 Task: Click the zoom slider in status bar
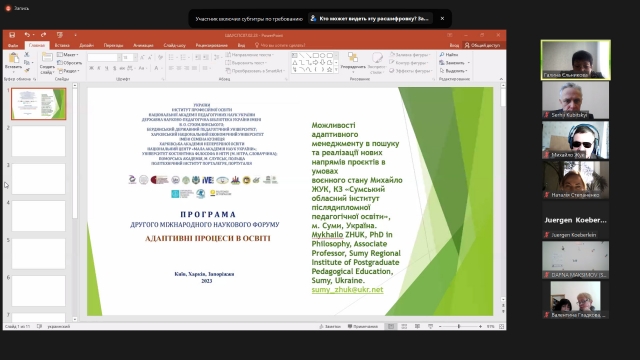460,326
